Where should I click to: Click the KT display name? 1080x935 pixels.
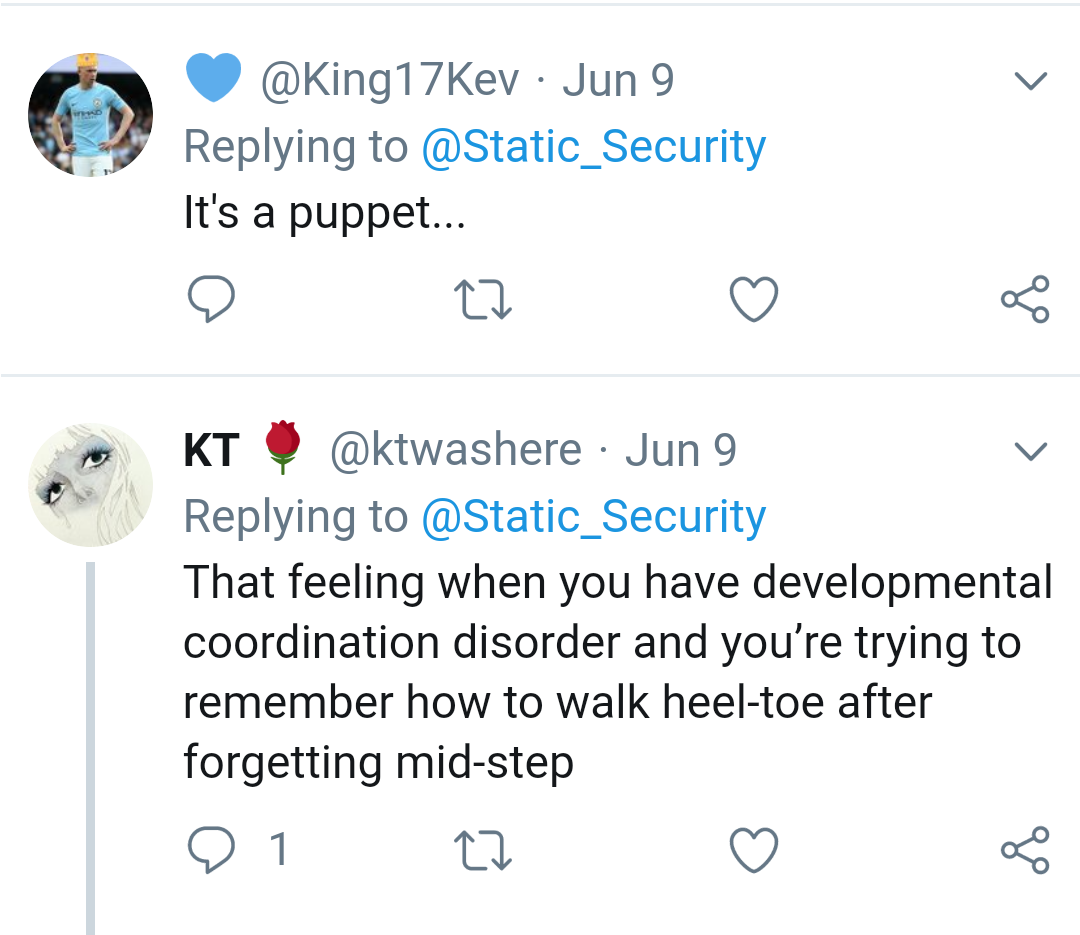coord(211,451)
